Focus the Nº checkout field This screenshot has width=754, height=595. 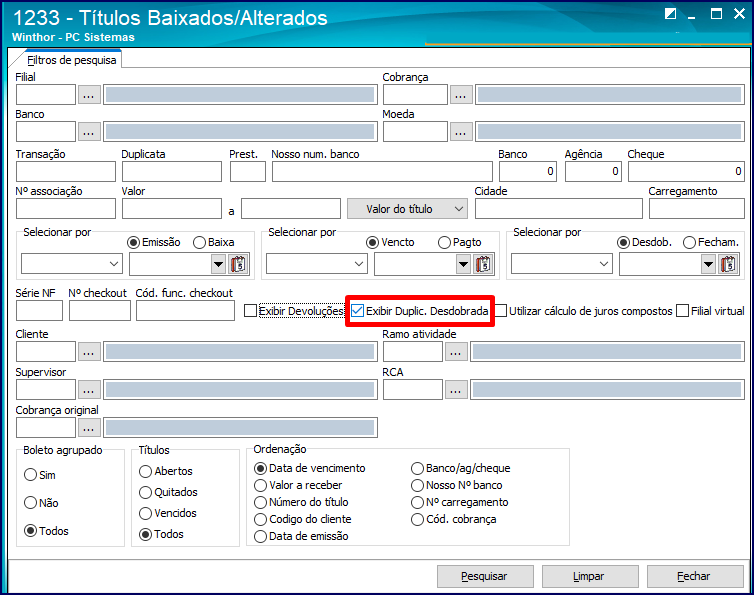(x=100, y=311)
